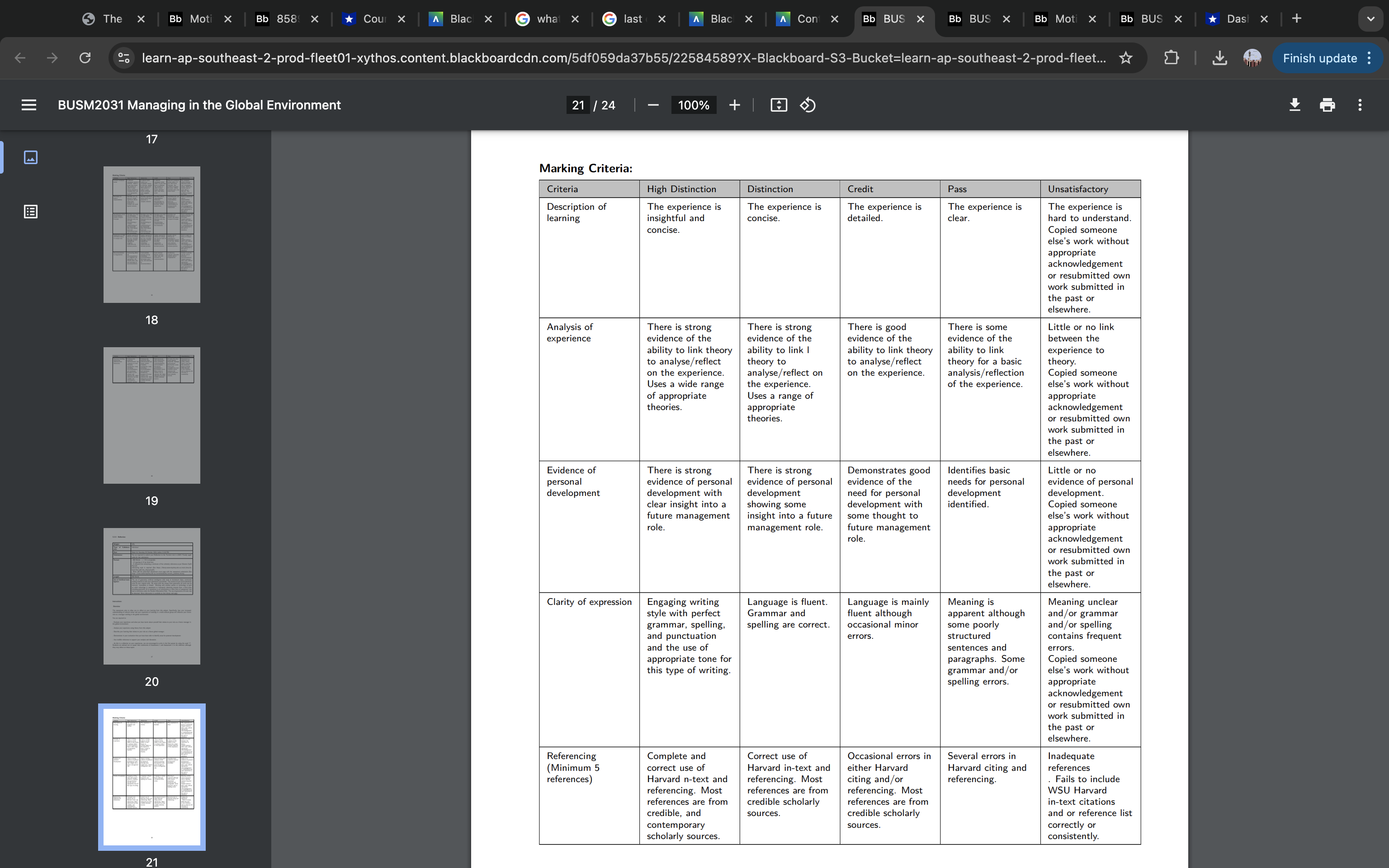The width and height of the screenshot is (1389, 868).
Task: Zoom in using the plus icon
Action: point(734,104)
